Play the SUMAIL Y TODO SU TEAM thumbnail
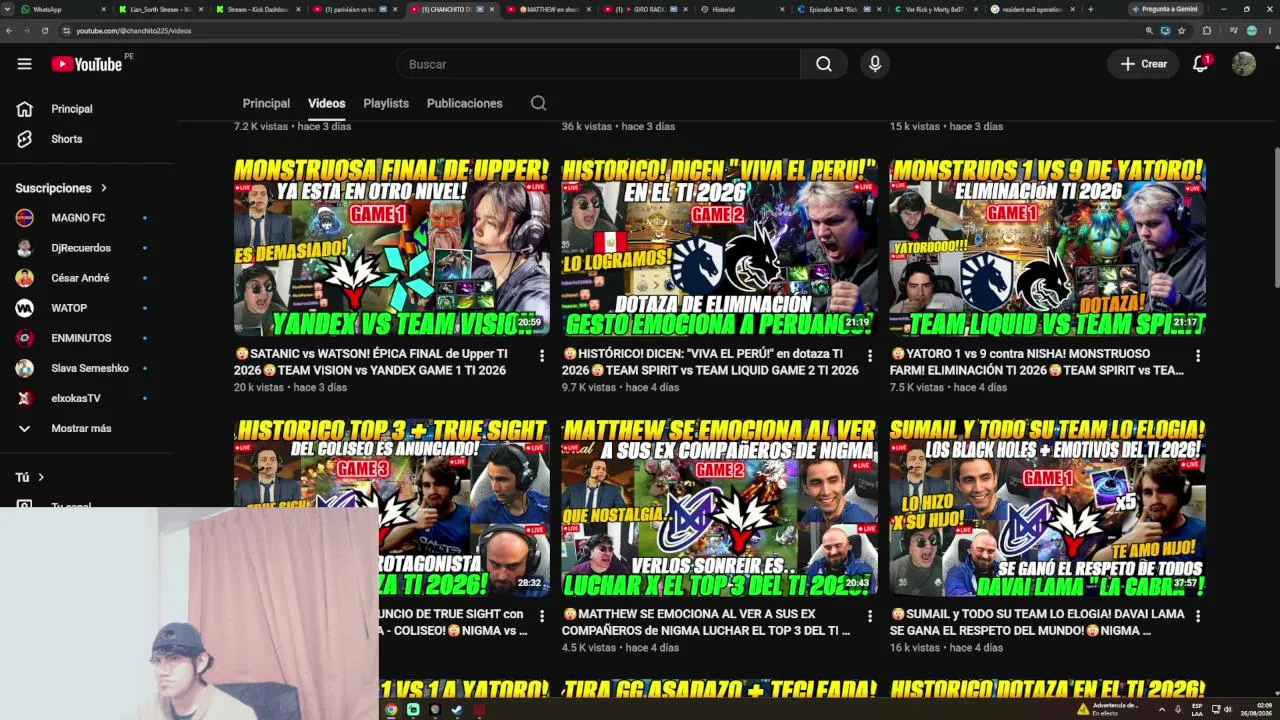 [x=1048, y=507]
